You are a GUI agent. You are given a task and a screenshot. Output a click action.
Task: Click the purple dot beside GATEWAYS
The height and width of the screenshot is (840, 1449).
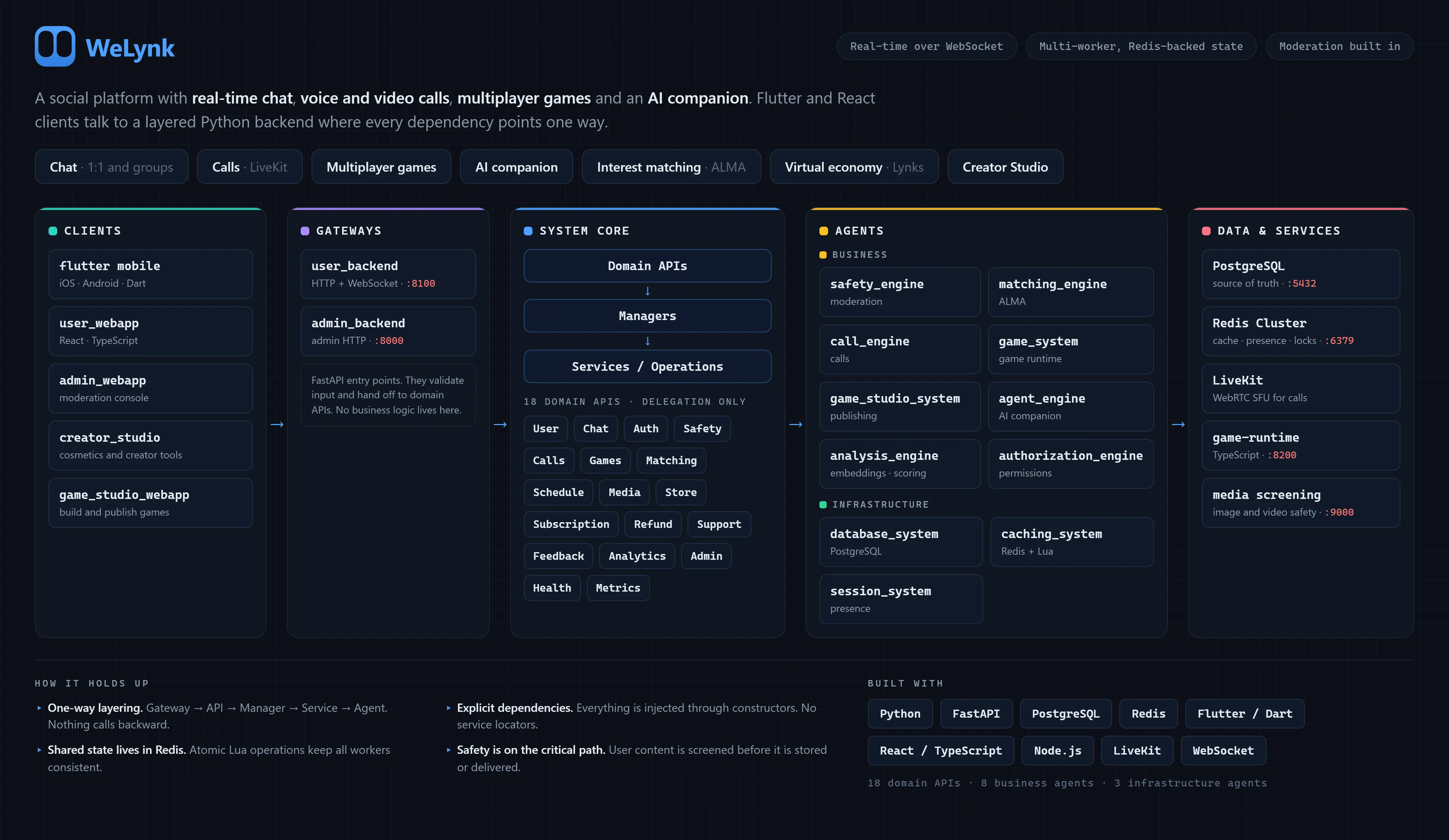click(305, 231)
